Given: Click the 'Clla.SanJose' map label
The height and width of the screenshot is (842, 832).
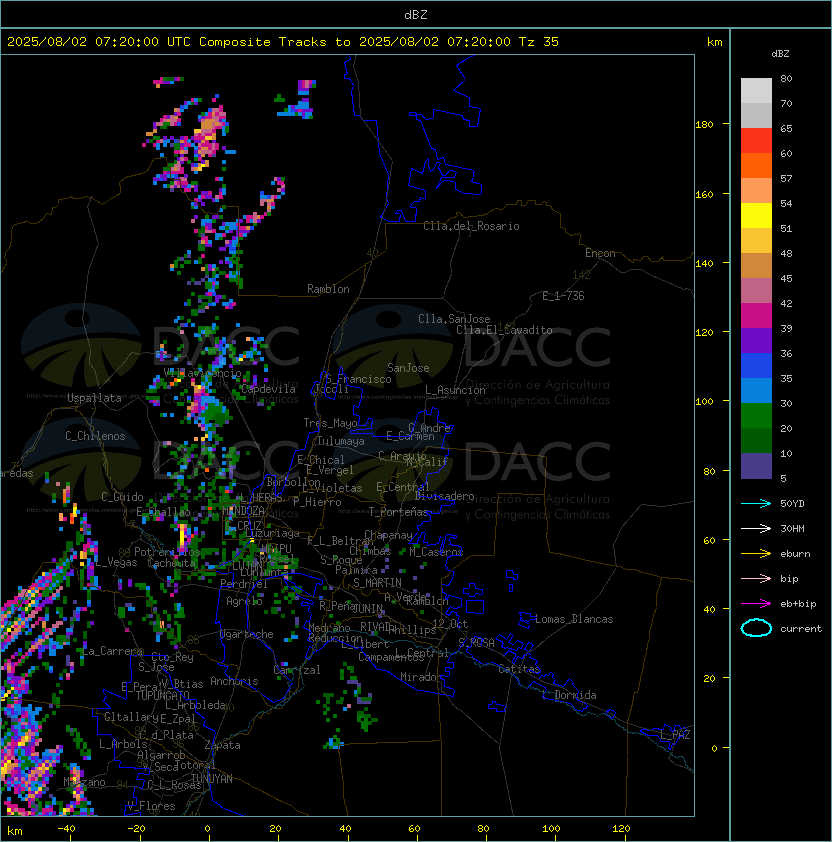Looking at the screenshot, I should pyautogui.click(x=454, y=319).
